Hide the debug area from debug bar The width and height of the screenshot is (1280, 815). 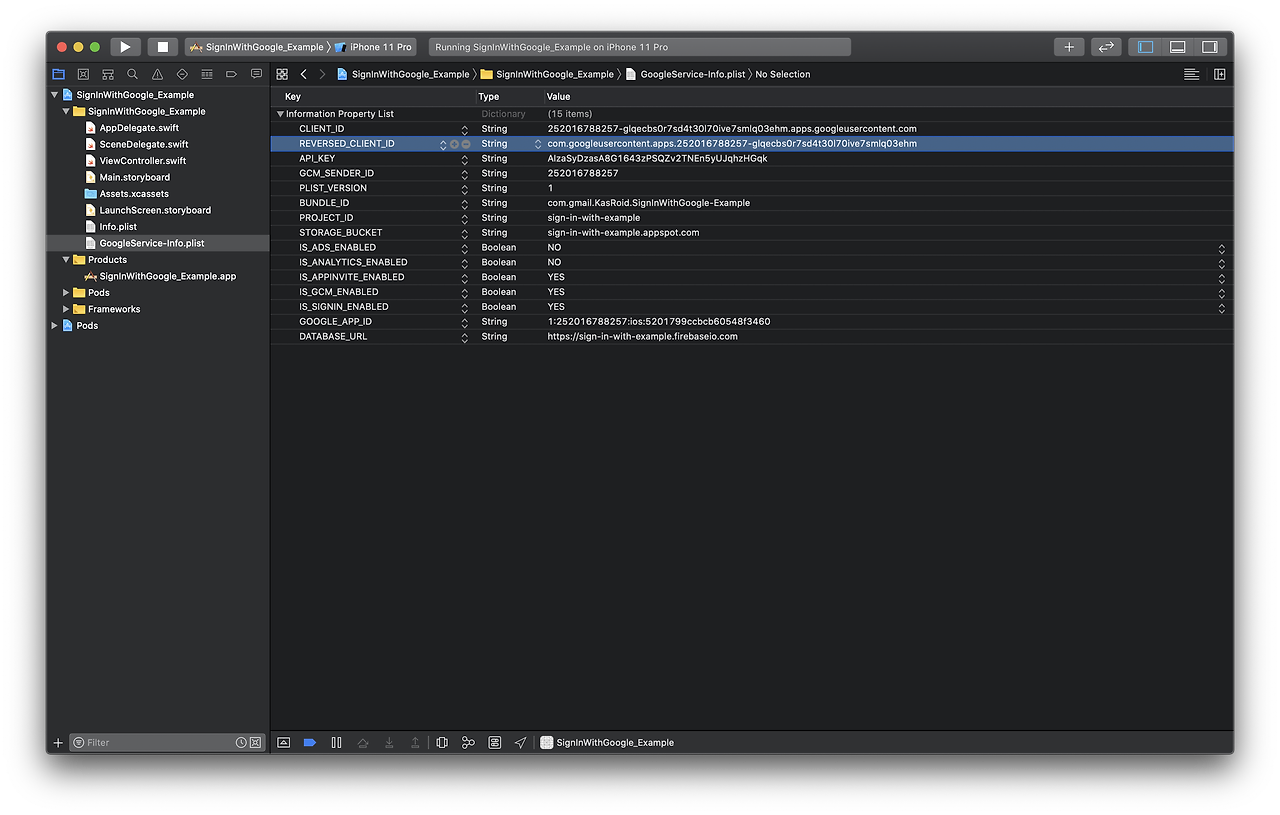[x=284, y=743]
